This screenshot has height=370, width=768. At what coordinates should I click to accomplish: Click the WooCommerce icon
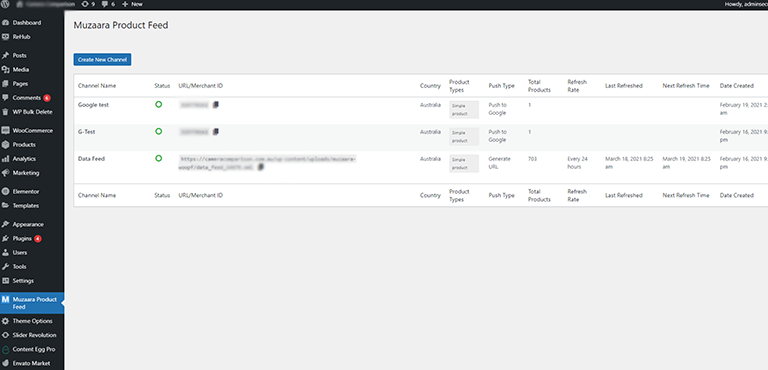click(x=5, y=131)
